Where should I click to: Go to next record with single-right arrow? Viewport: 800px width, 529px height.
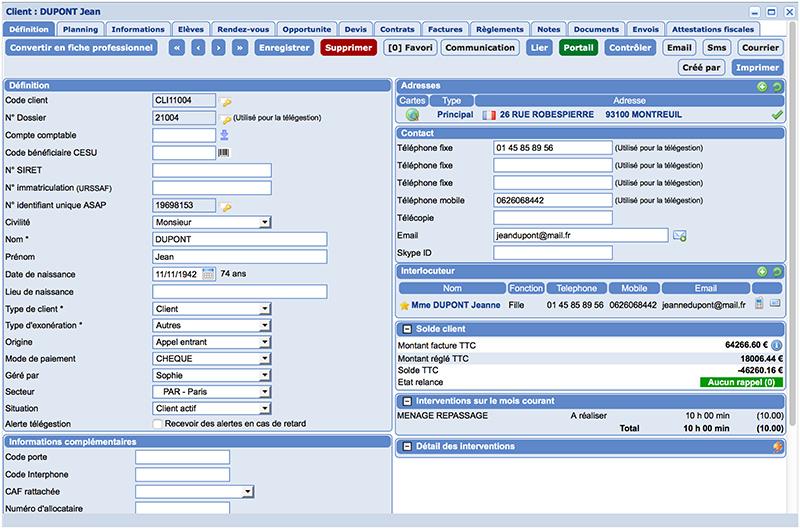(x=218, y=48)
